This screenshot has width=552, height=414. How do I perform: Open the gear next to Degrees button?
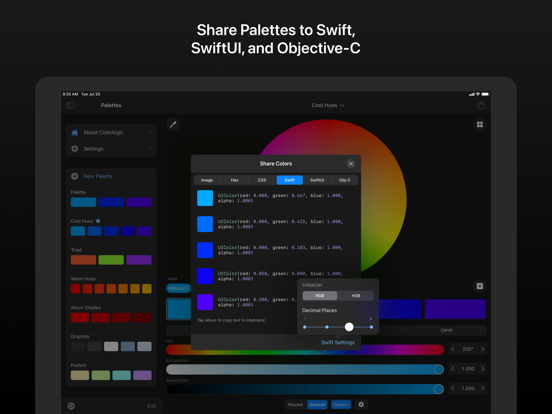[361, 404]
